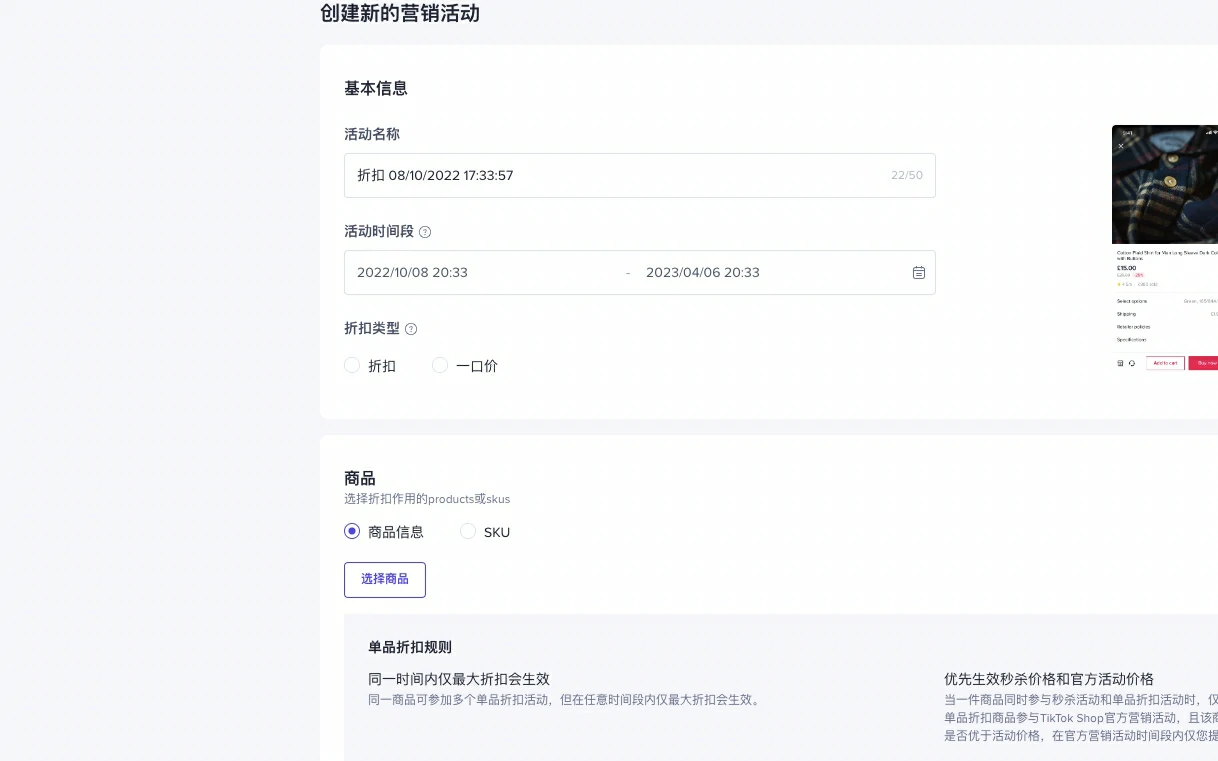This screenshot has height=761, width=1218.
Task: Click the help icon beside 折扣类型
Action: pos(410,328)
